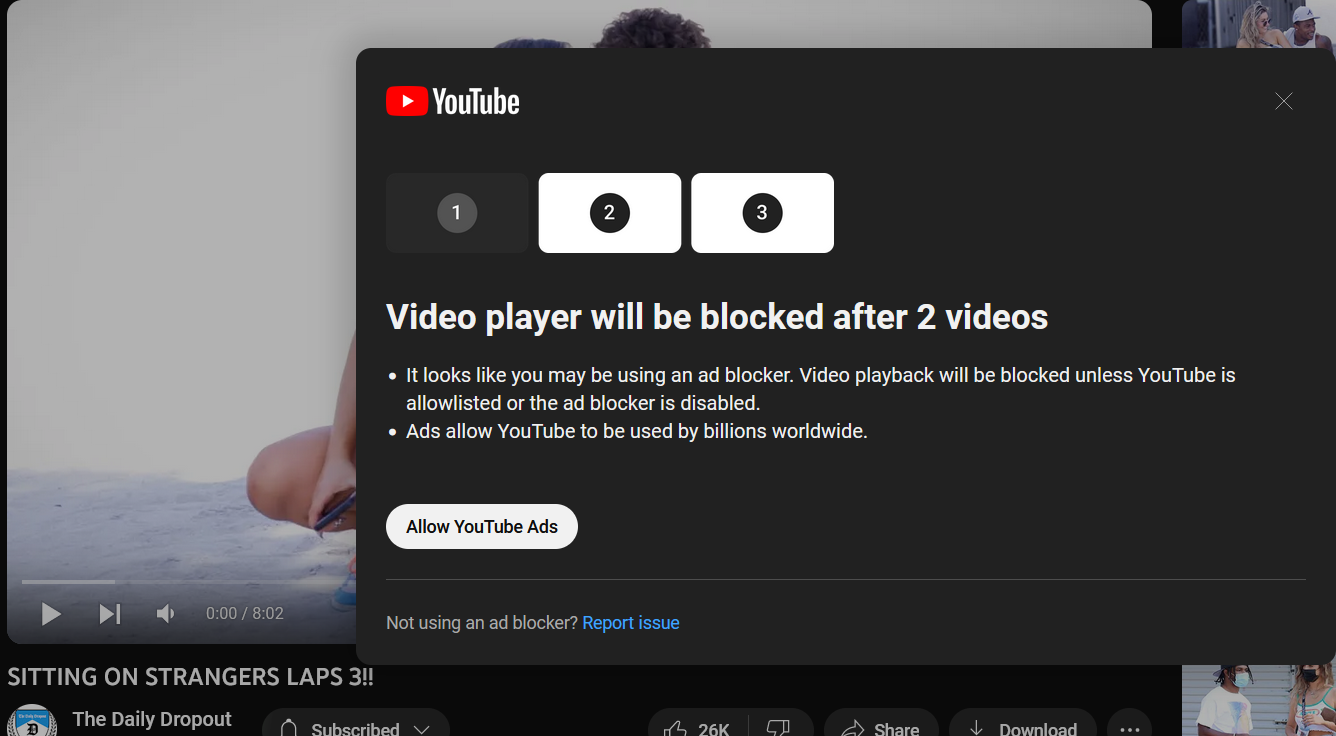
Task: Select step 2 indicator box
Action: pos(610,213)
